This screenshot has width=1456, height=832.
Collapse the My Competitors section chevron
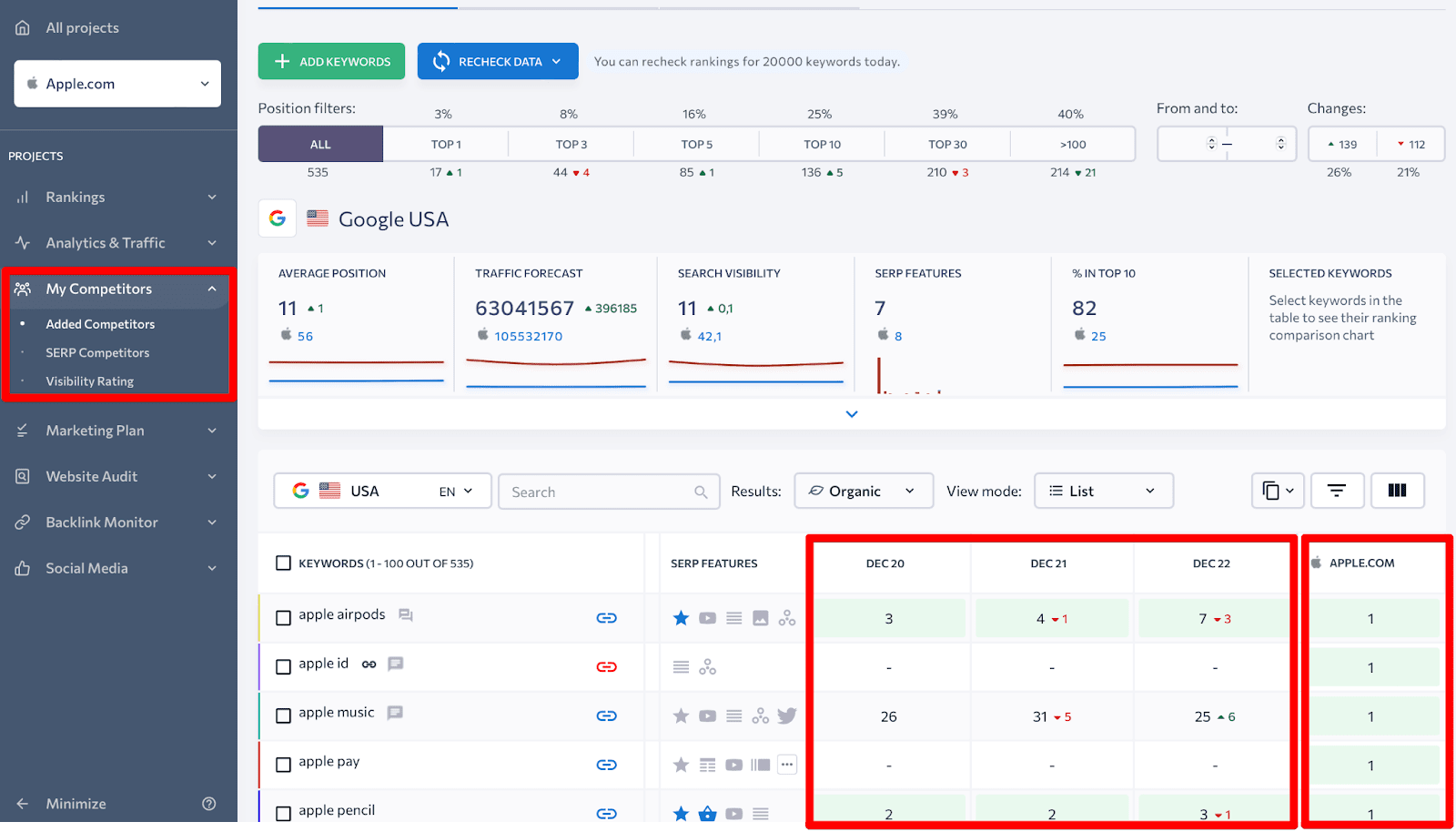(212, 289)
